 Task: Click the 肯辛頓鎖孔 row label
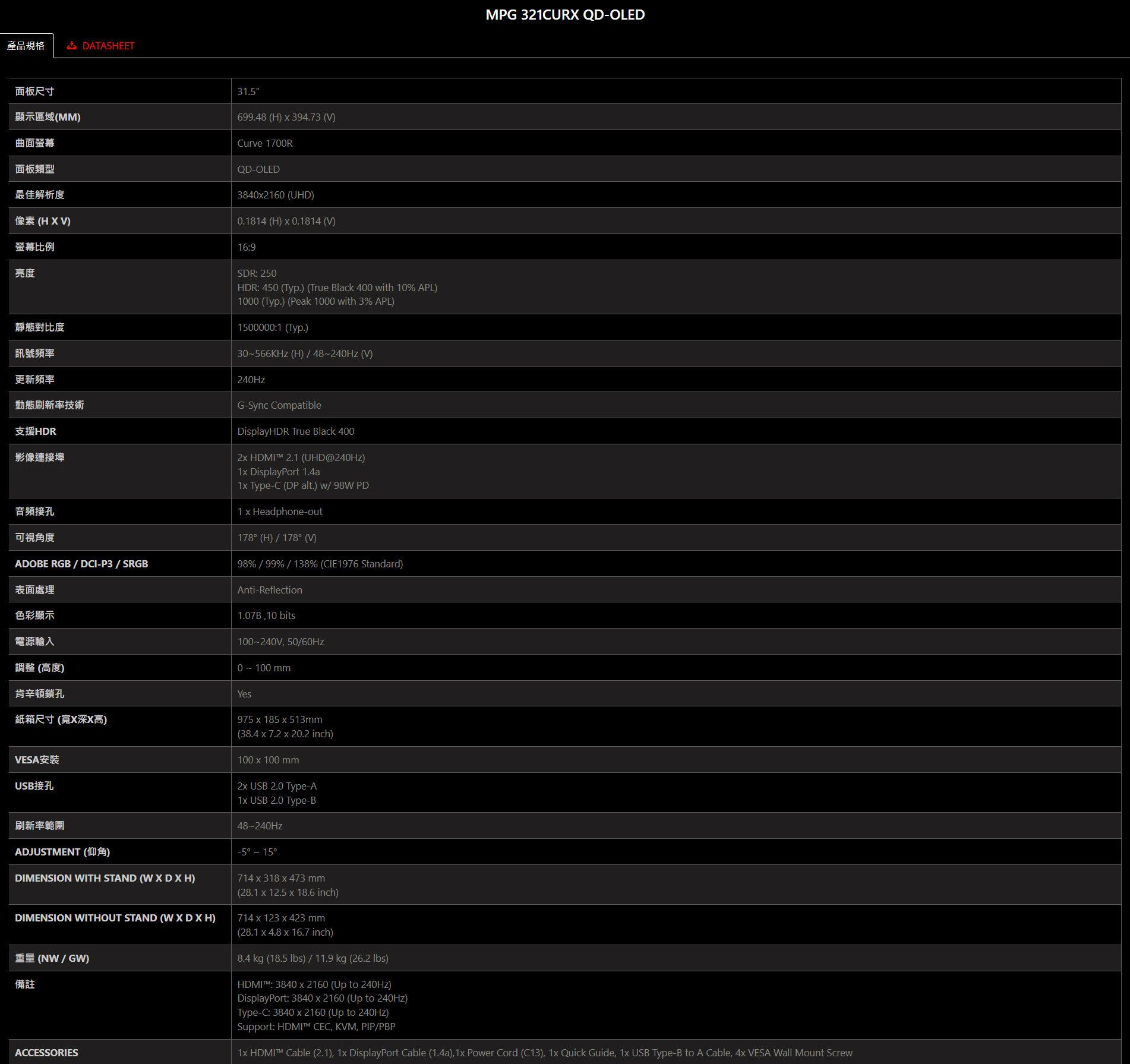click(x=40, y=694)
